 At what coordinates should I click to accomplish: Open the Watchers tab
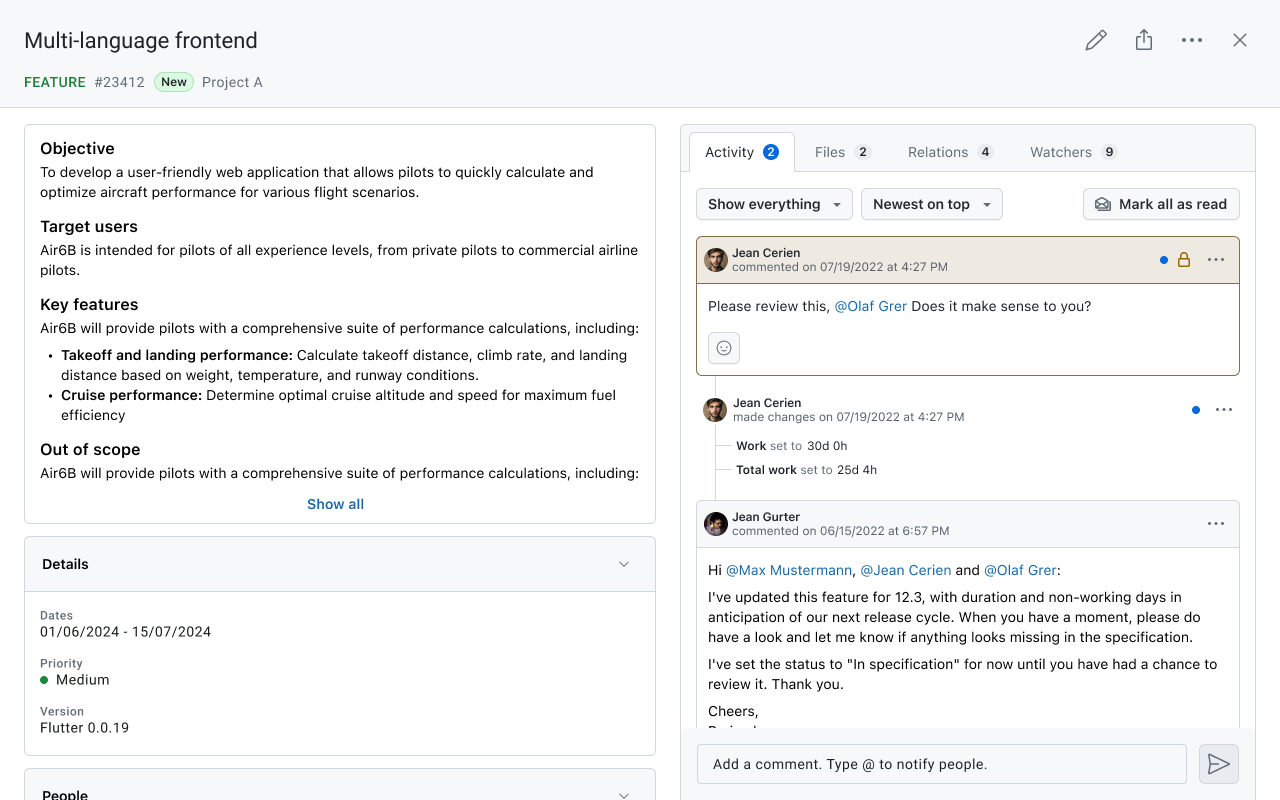pos(1072,152)
